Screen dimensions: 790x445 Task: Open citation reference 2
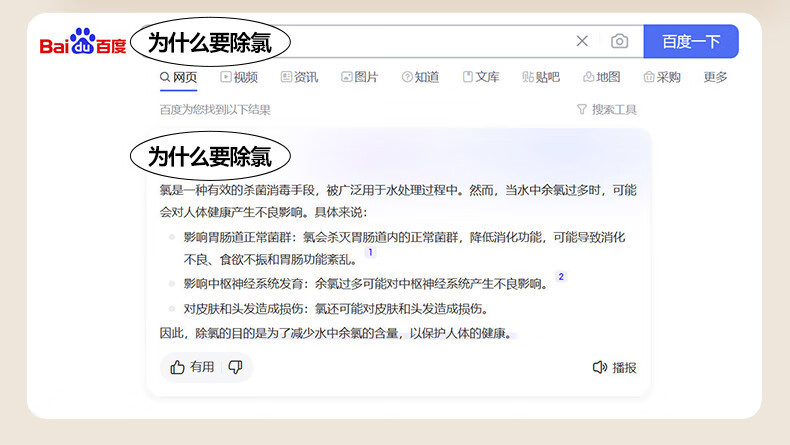point(561,277)
